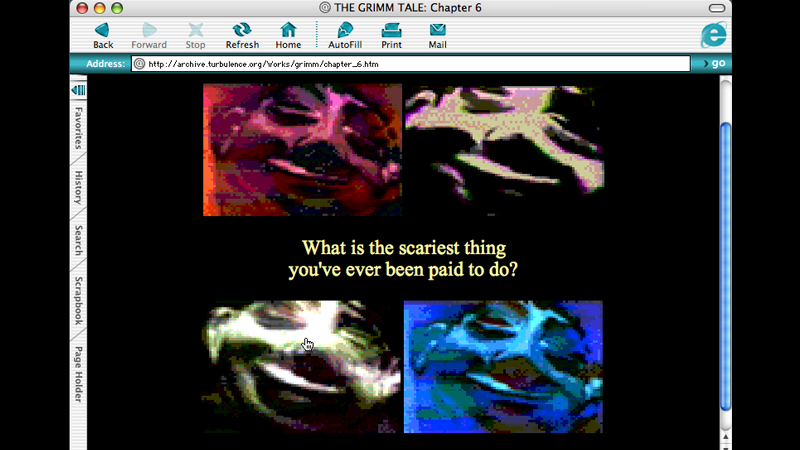Collapse the Explorer bar with arrow toggle
Image resolution: width=800 pixels, height=450 pixels.
pyautogui.click(x=78, y=90)
